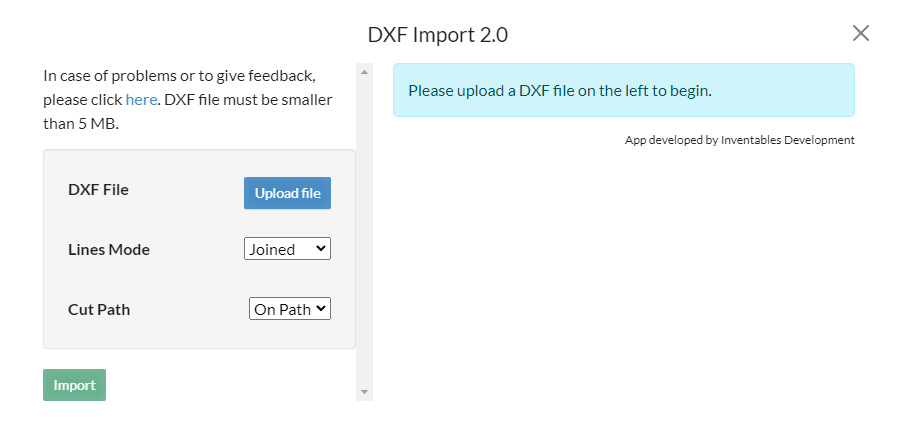897x427 pixels.
Task: Click the chevron arrow on the Joined select
Action: tap(320, 249)
